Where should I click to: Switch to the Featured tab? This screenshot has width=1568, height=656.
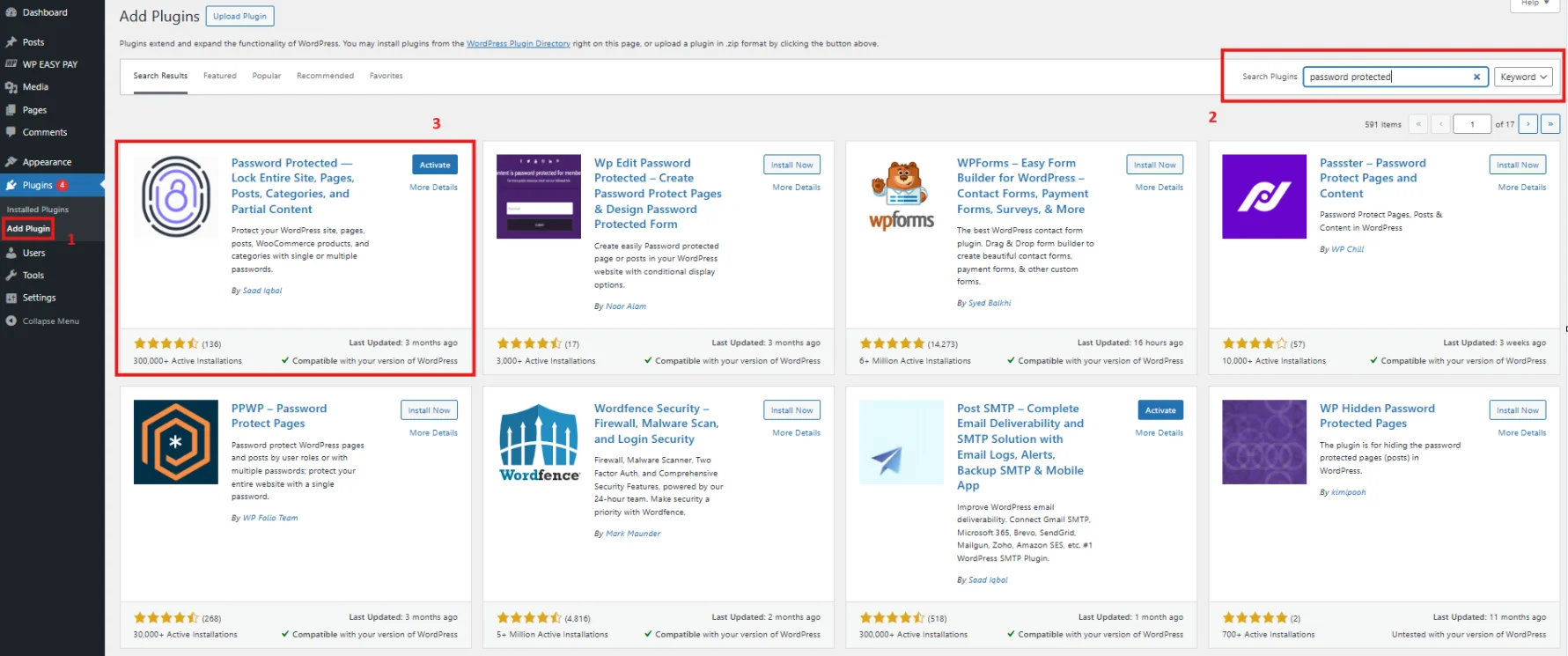pos(220,76)
